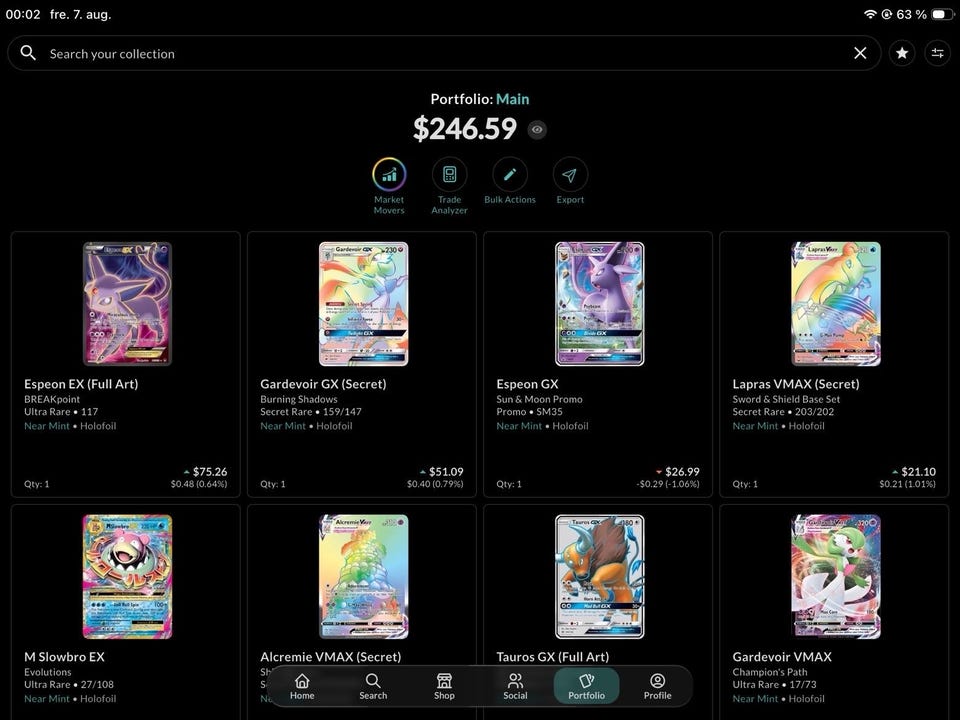Tap the 00:02 status bar clock
The image size is (960, 720).
click(x=23, y=14)
